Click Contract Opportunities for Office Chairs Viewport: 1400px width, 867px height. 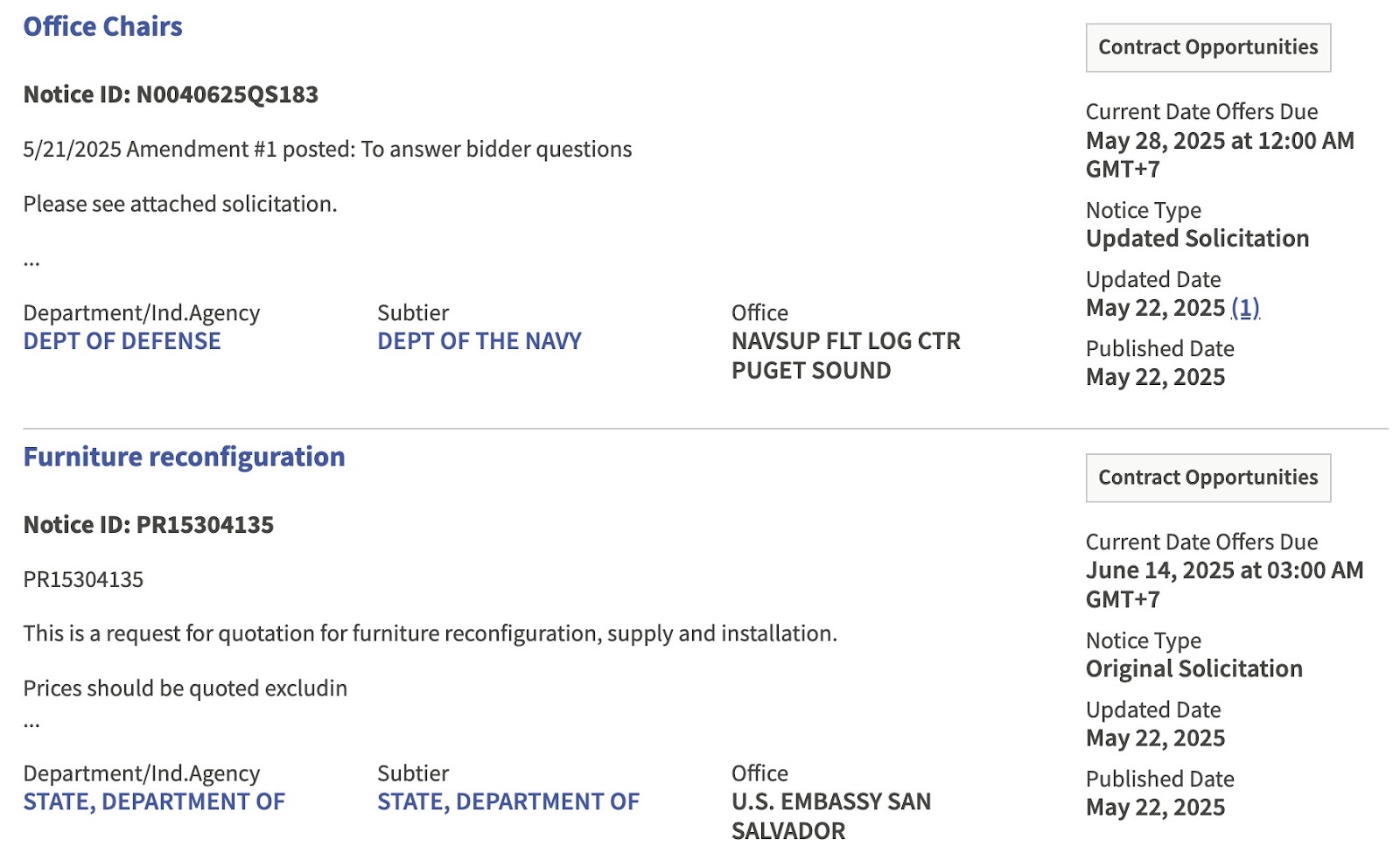1207,47
